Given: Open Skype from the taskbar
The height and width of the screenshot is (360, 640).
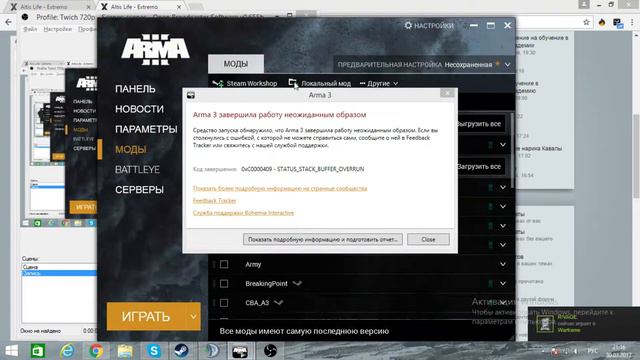Looking at the screenshot, I should tap(154, 351).
